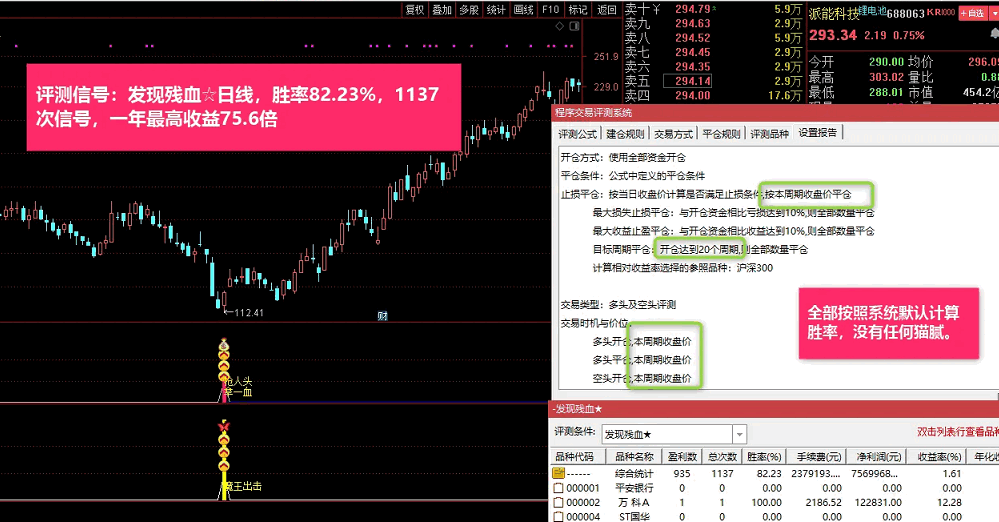Click the 卖十 price 294.79
Screen dimensions: 999x522
click(x=693, y=9)
